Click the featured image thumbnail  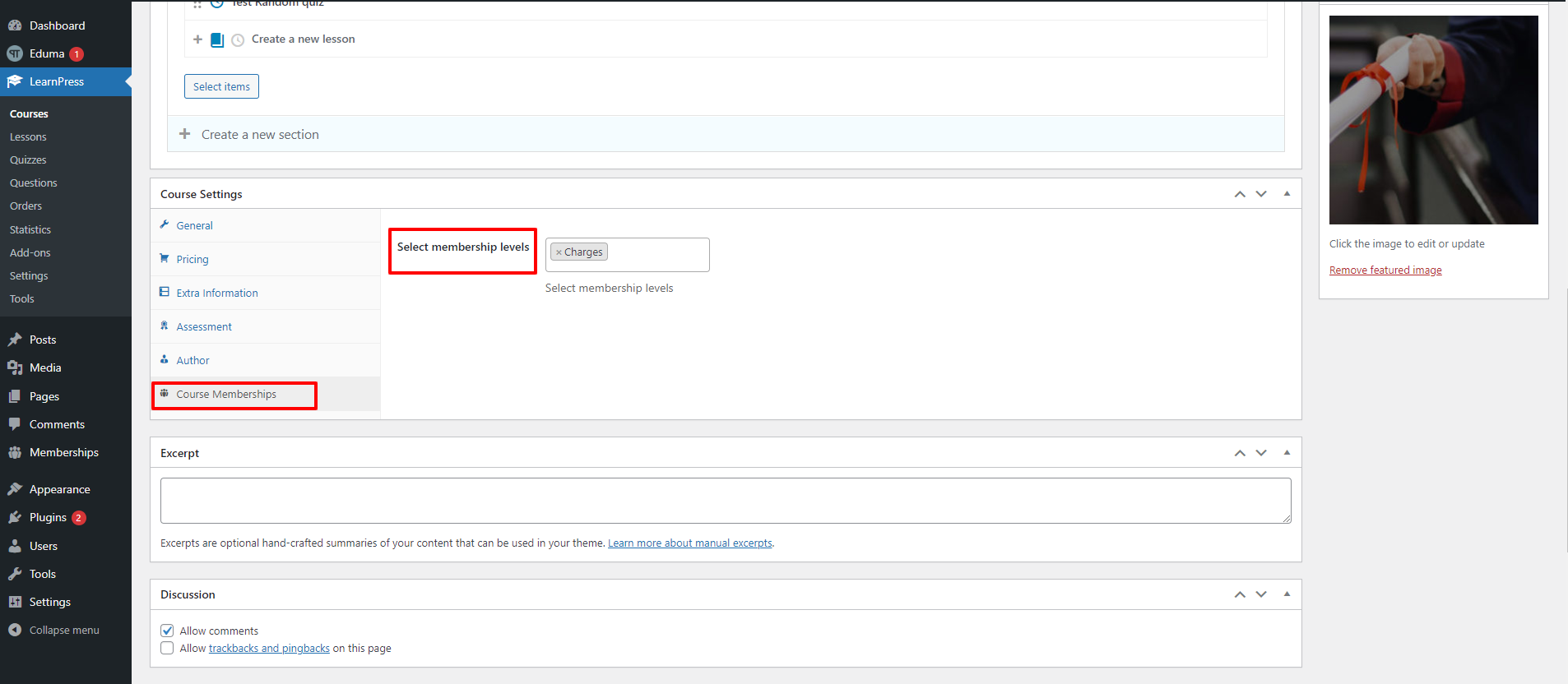1434,120
